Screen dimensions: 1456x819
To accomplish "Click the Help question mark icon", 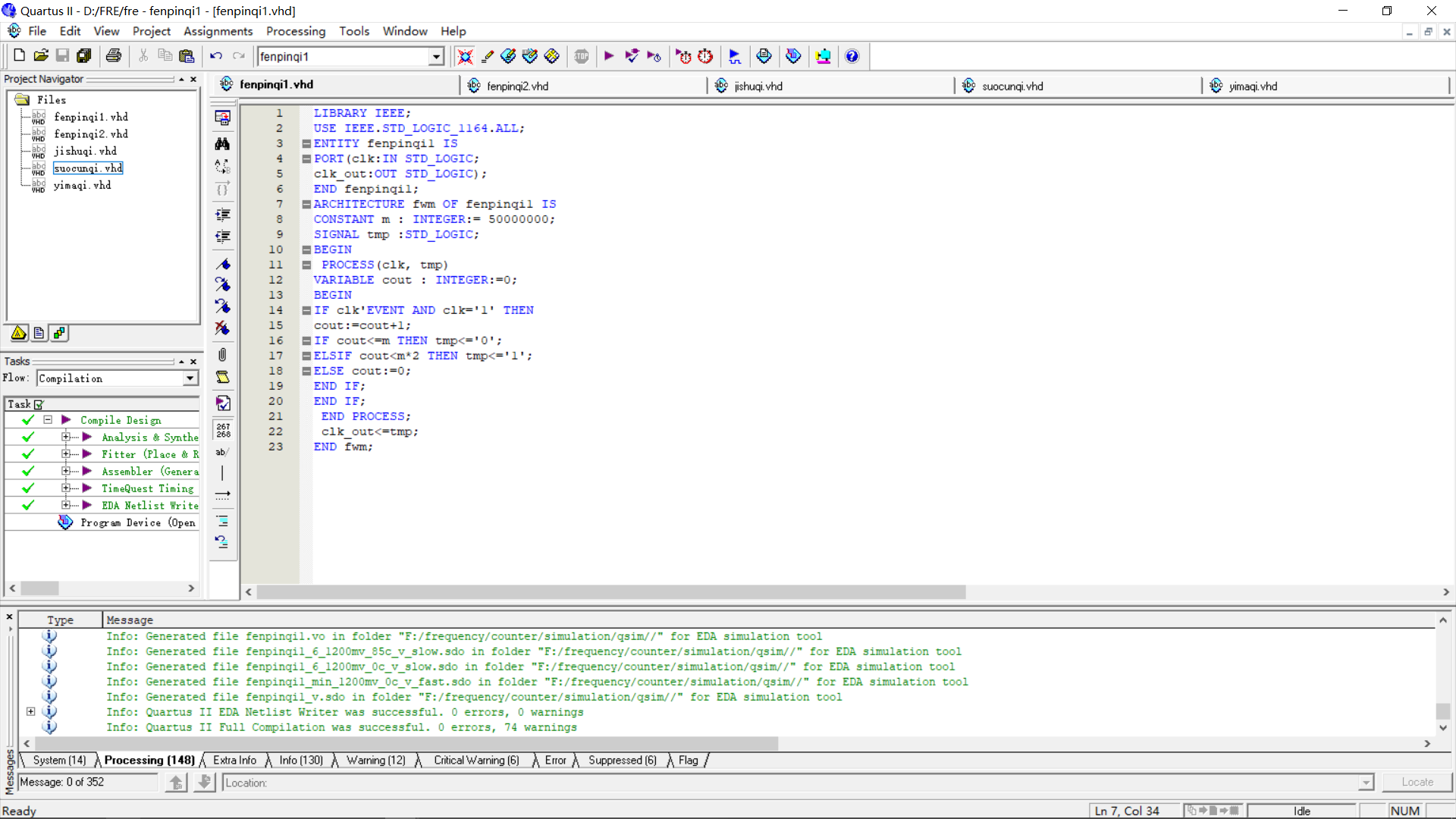I will pos(852,56).
